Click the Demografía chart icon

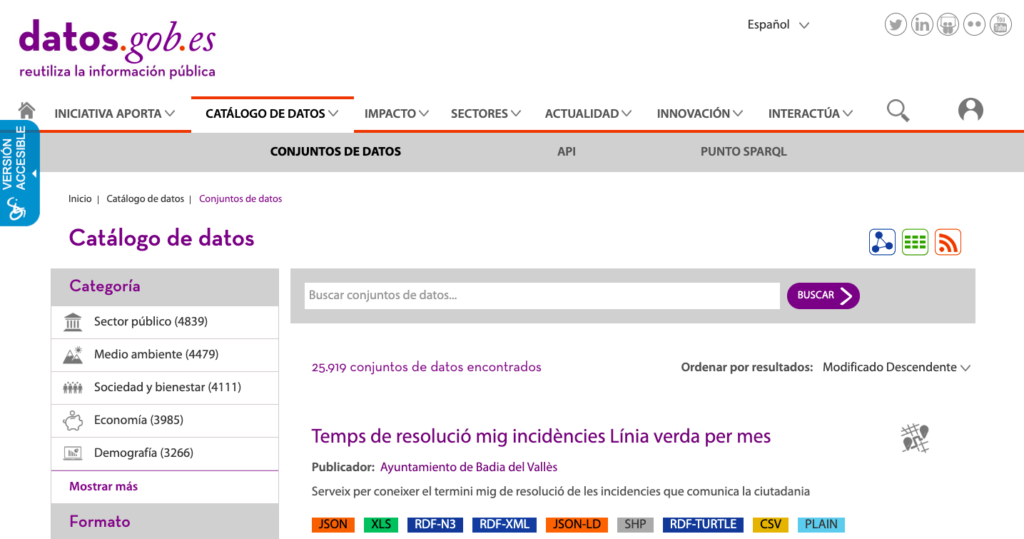[72, 453]
